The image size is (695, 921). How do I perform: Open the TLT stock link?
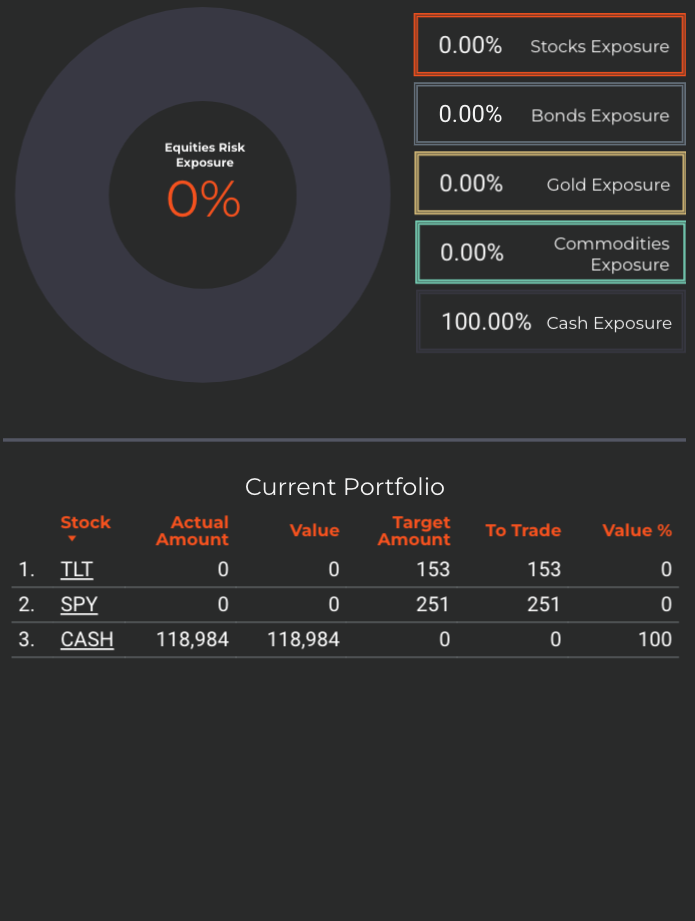76,569
